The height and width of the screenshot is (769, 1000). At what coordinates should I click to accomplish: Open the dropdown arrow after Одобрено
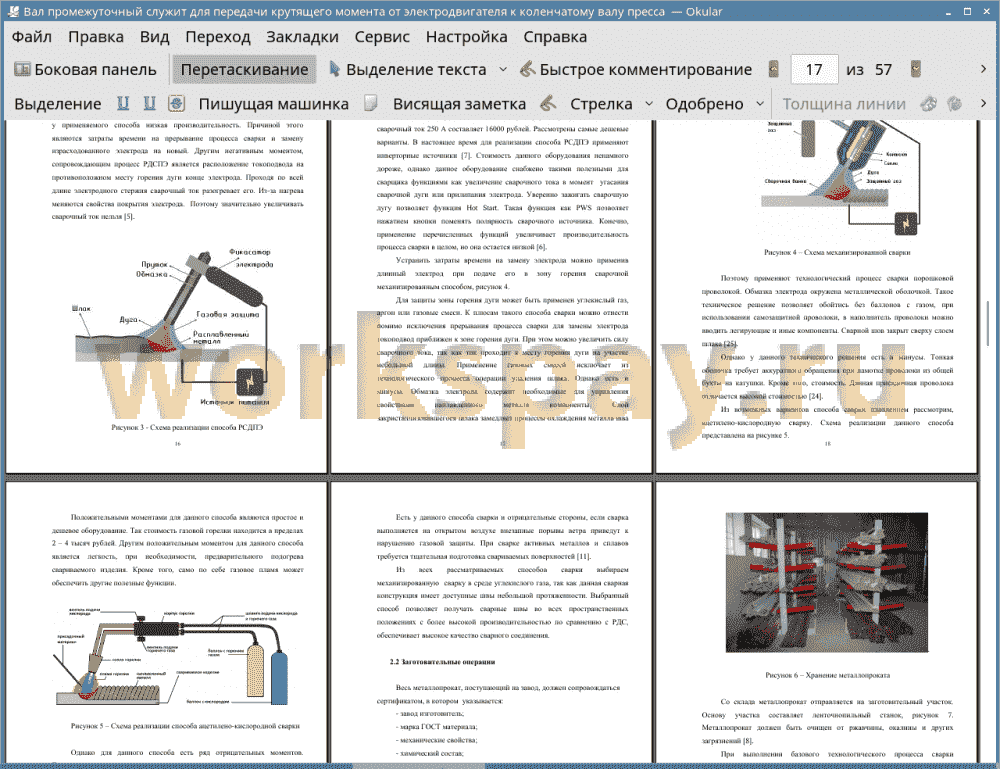(760, 103)
